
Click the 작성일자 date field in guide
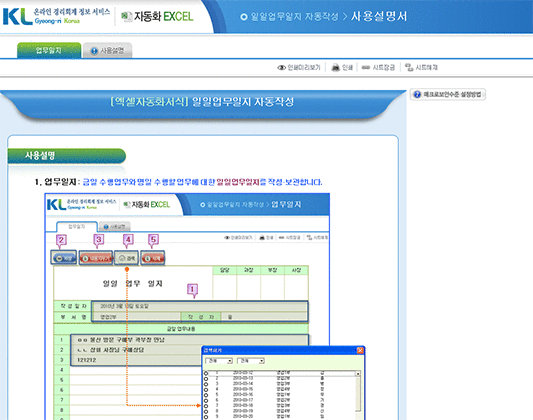tap(200, 306)
